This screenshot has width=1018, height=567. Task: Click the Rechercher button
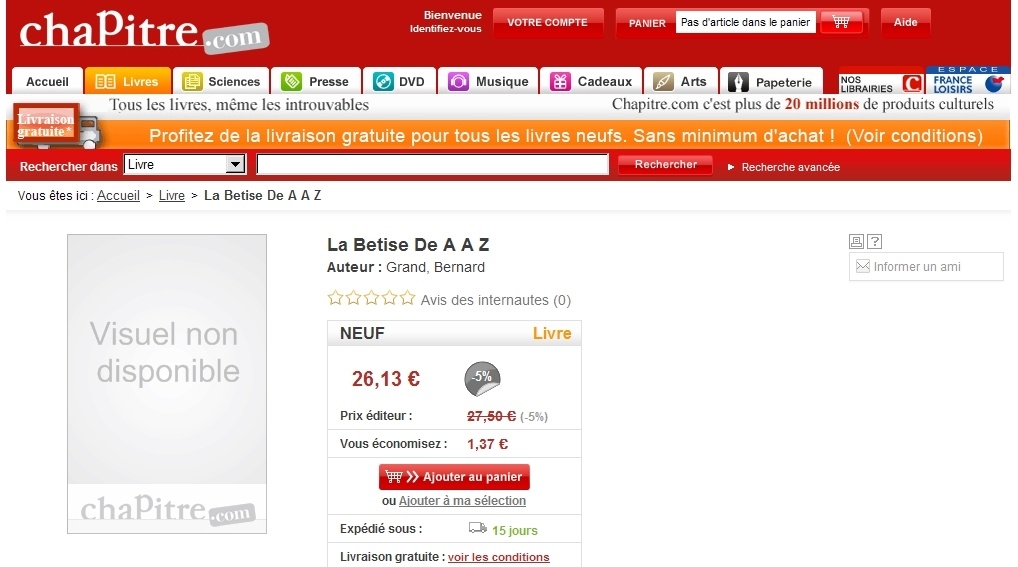point(665,164)
